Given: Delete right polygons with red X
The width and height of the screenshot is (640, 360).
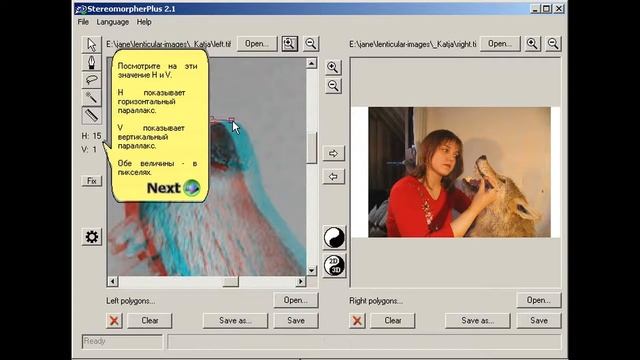Looking at the screenshot, I should click(357, 320).
